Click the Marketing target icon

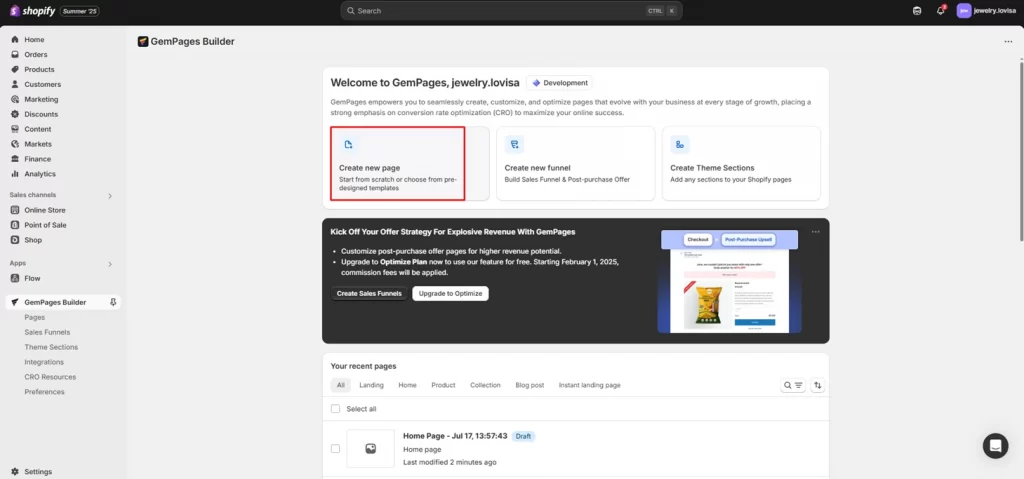14,99
